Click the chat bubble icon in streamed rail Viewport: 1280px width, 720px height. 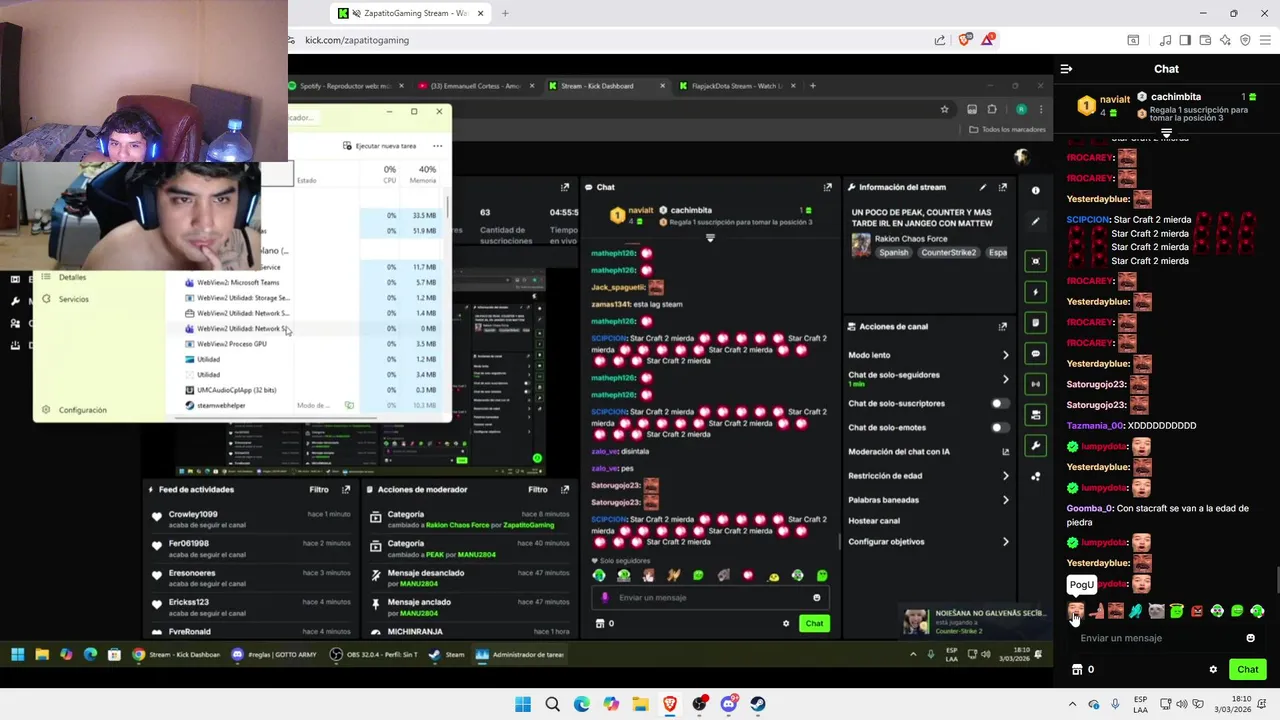point(1036,353)
